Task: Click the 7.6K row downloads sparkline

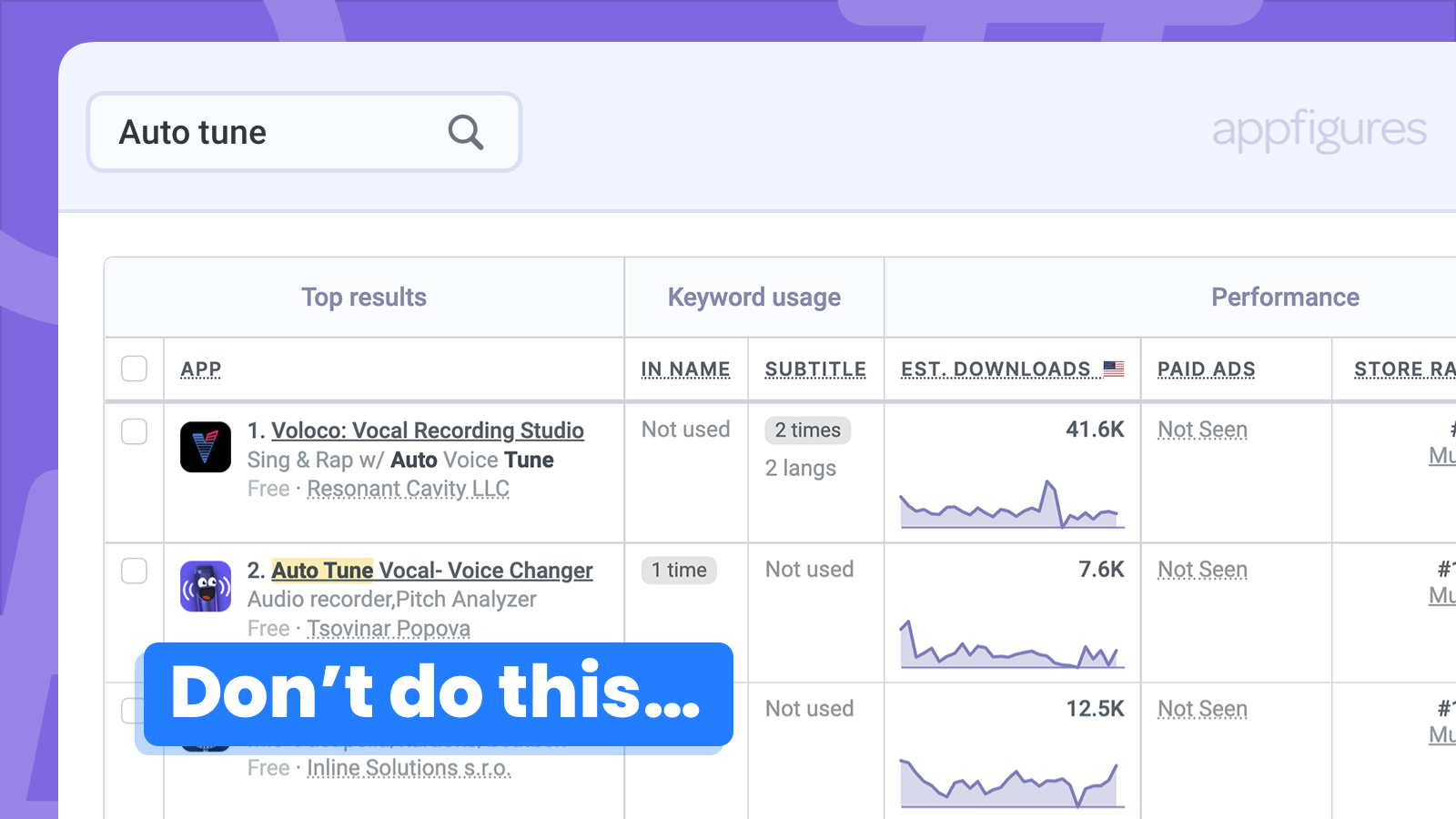Action: [1012, 644]
